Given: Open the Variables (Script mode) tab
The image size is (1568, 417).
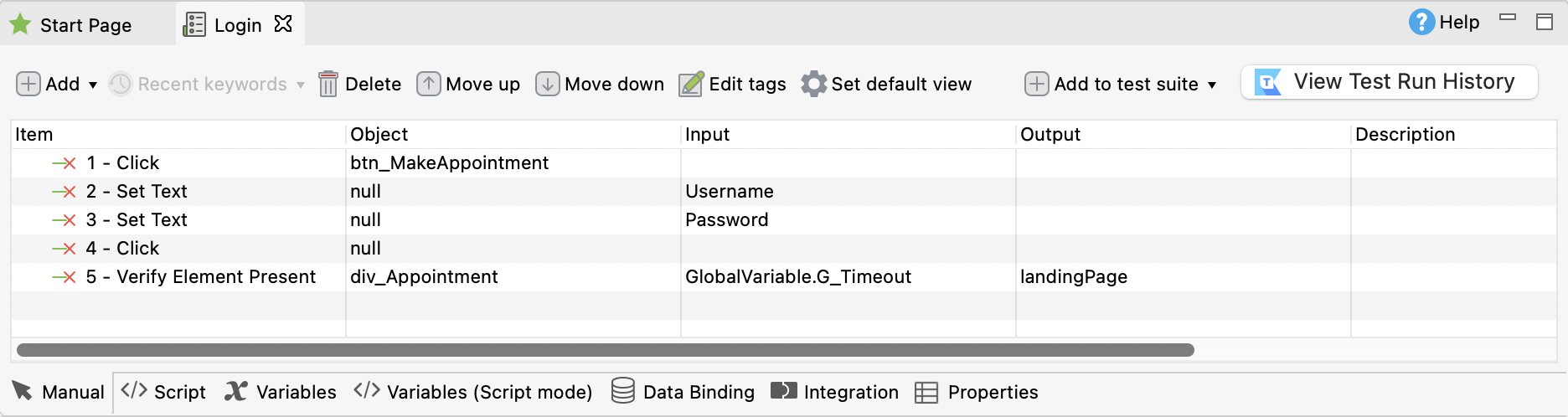Looking at the screenshot, I should (x=473, y=392).
